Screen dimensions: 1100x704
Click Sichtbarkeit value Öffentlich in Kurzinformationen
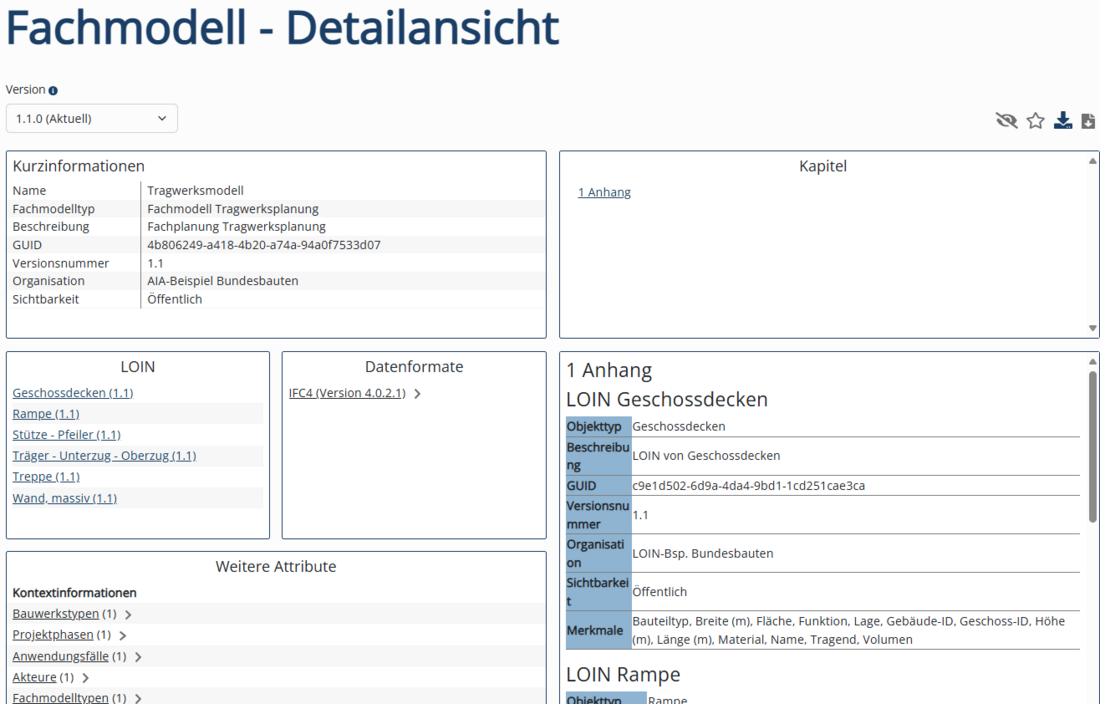click(x=175, y=299)
